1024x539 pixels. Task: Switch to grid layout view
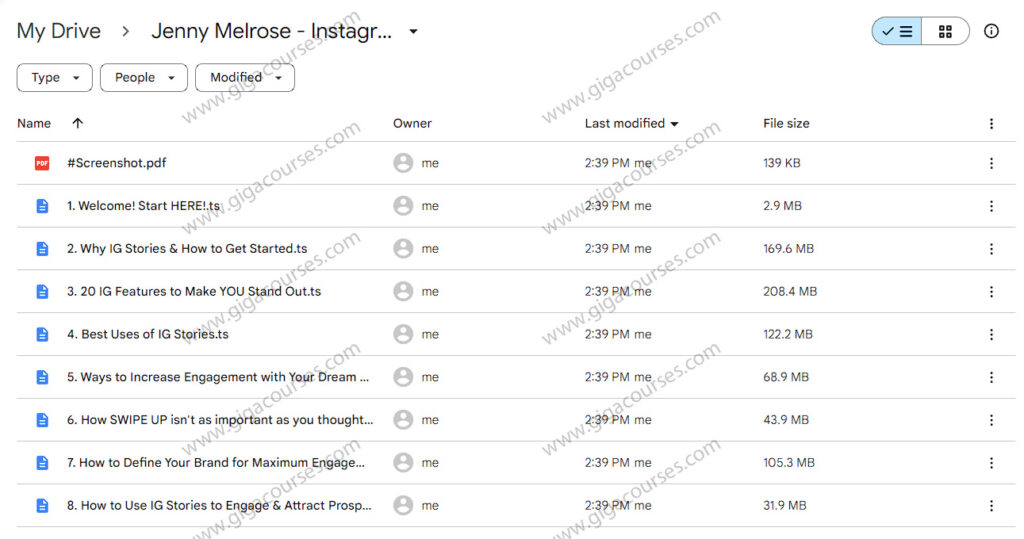[945, 31]
